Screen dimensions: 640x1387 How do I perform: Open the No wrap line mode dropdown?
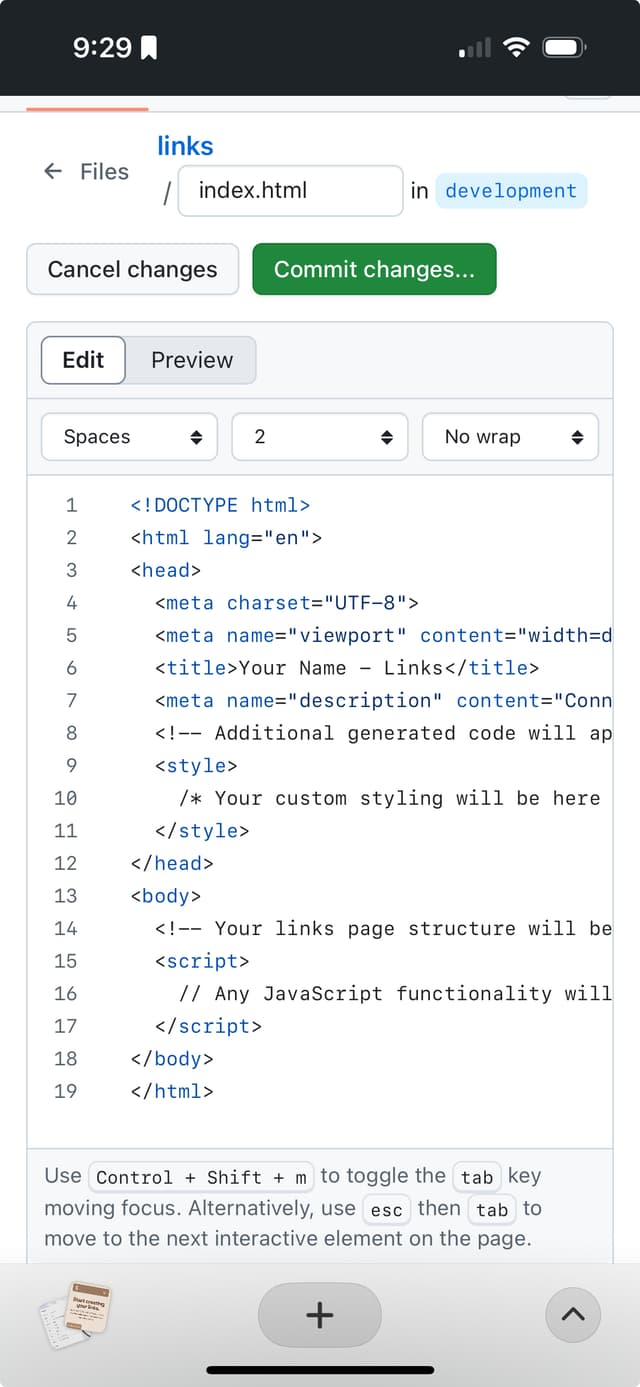[510, 437]
